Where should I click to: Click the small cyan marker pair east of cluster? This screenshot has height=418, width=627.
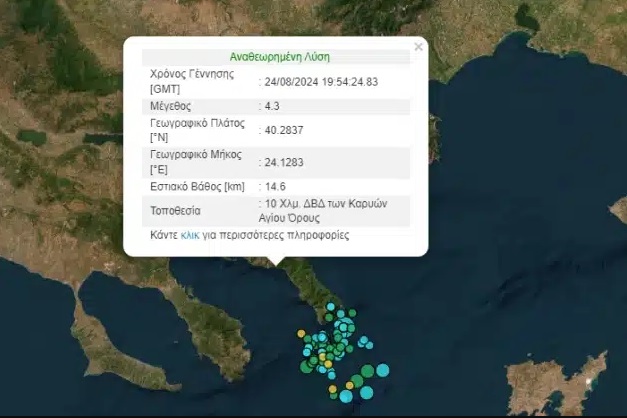(366, 344)
